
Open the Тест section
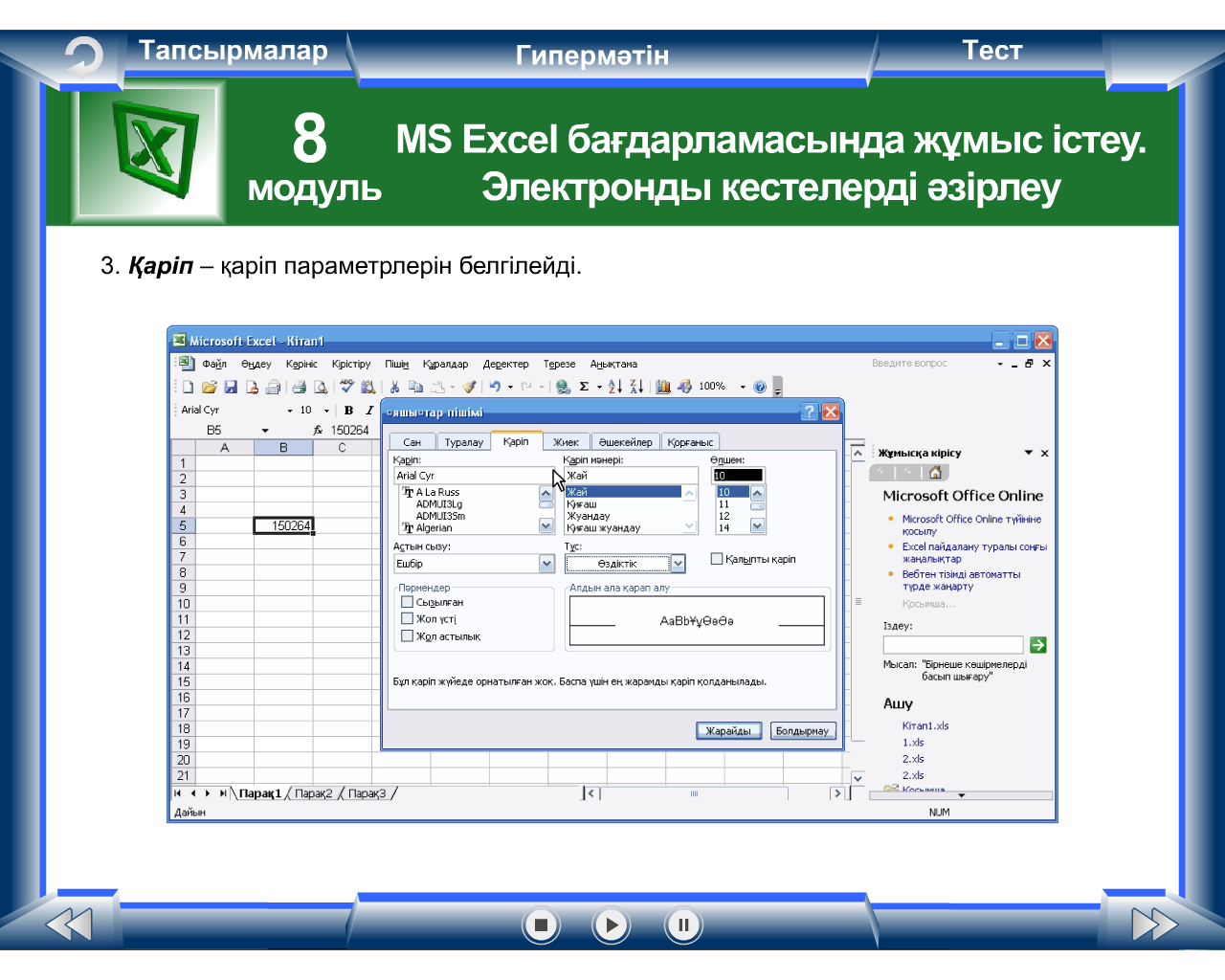[991, 51]
